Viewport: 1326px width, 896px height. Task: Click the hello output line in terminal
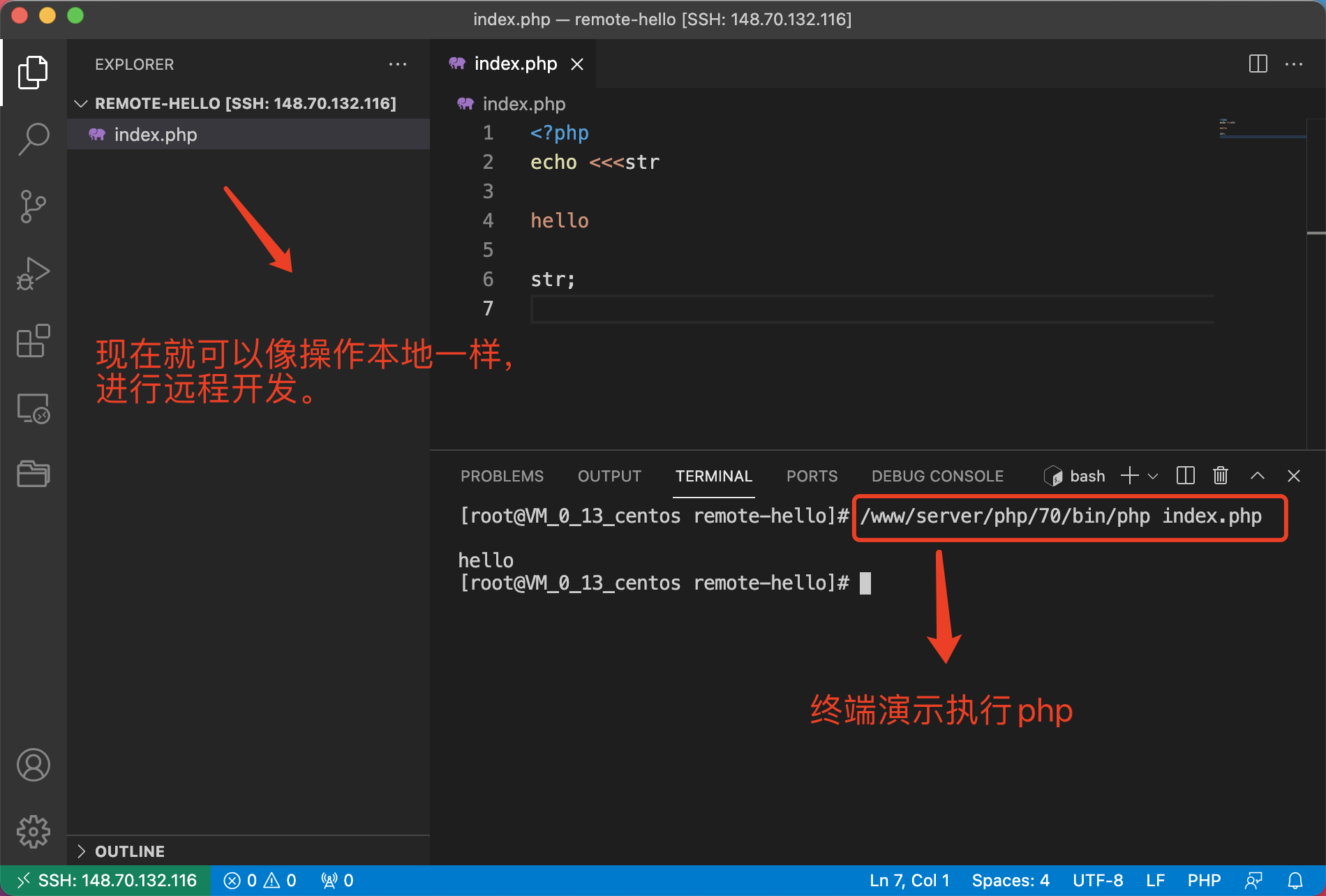coord(486,560)
